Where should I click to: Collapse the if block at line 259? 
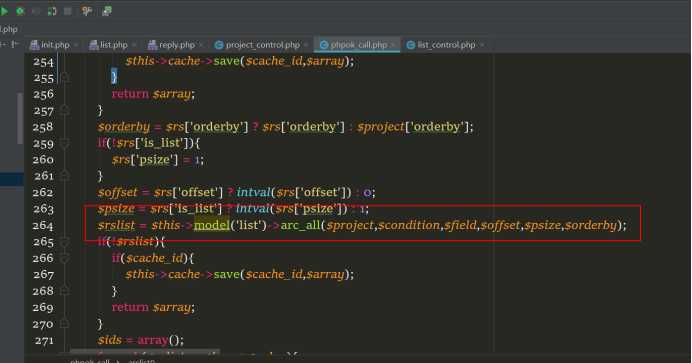[64, 143]
